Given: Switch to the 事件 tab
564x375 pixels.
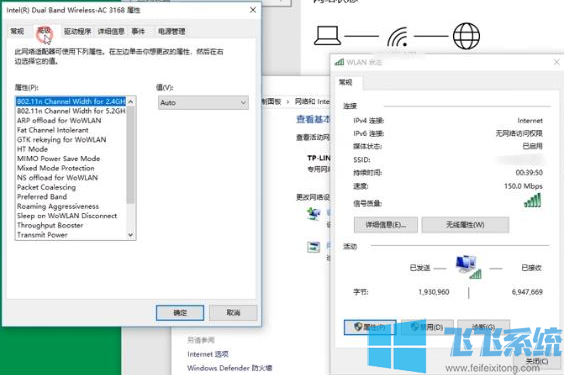Looking at the screenshot, I should tap(138, 32).
